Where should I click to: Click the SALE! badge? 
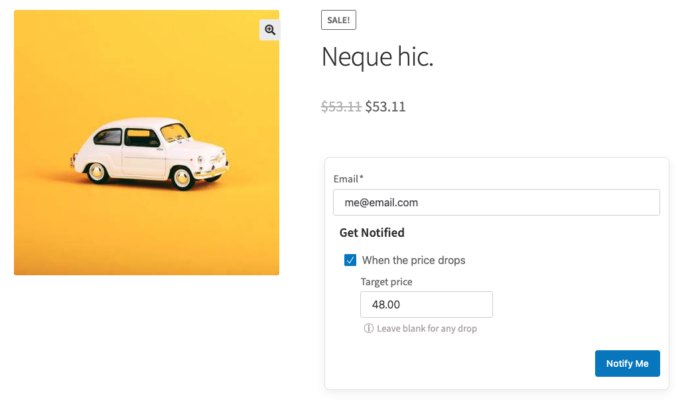pos(338,20)
